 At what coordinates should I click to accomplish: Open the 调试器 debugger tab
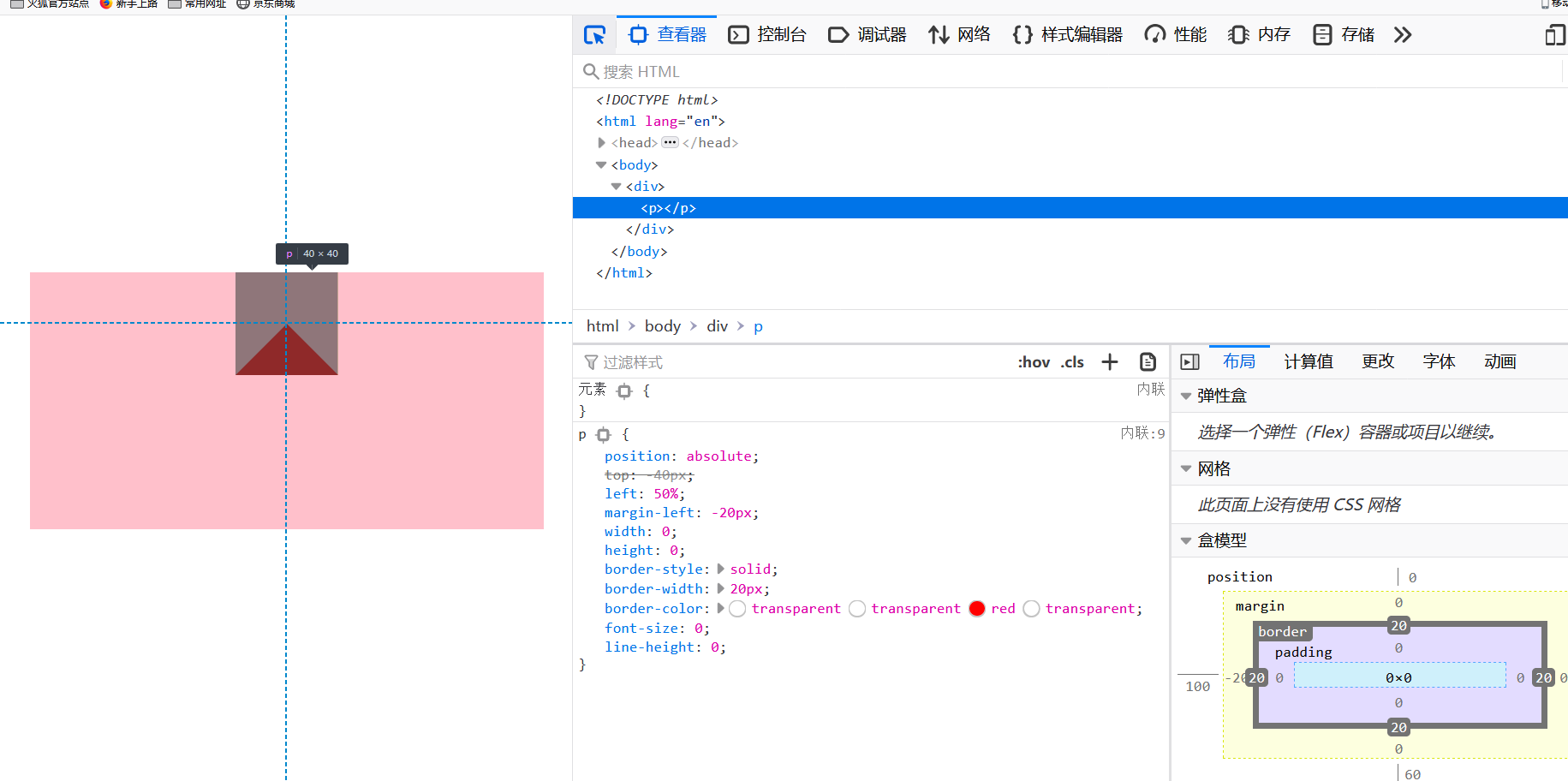[x=867, y=35]
